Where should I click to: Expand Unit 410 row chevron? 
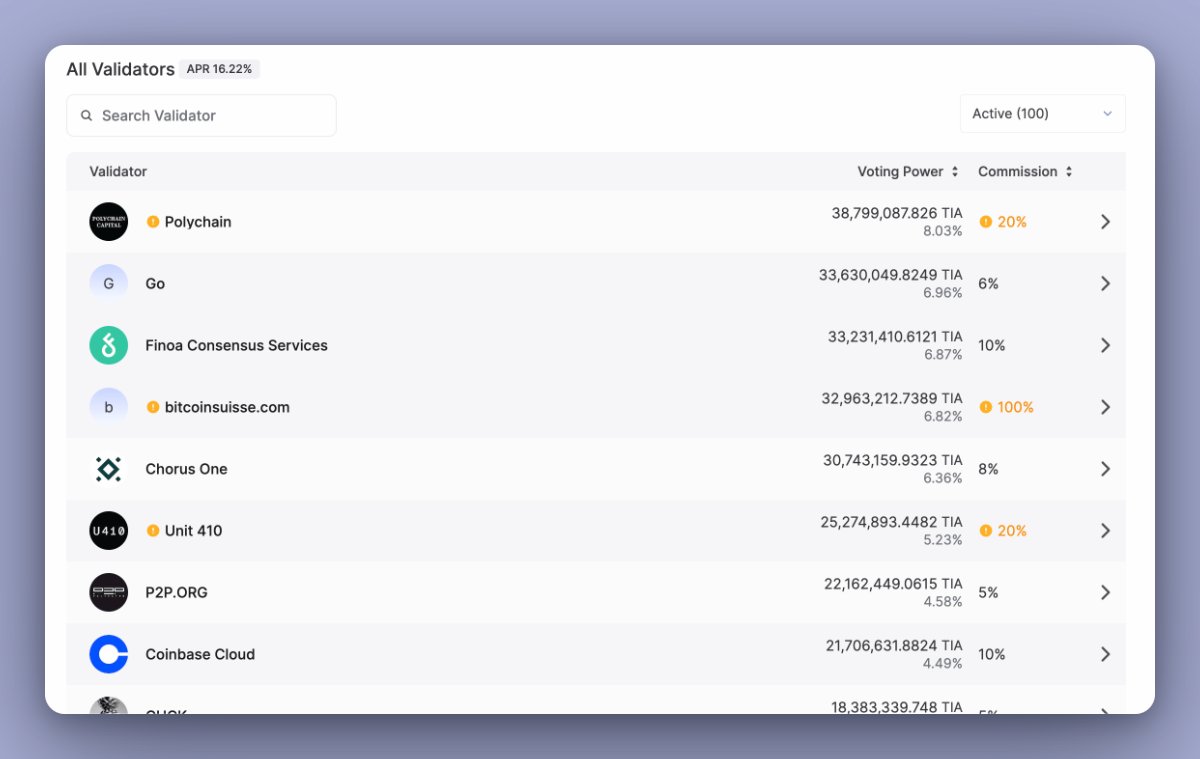pyautogui.click(x=1105, y=531)
